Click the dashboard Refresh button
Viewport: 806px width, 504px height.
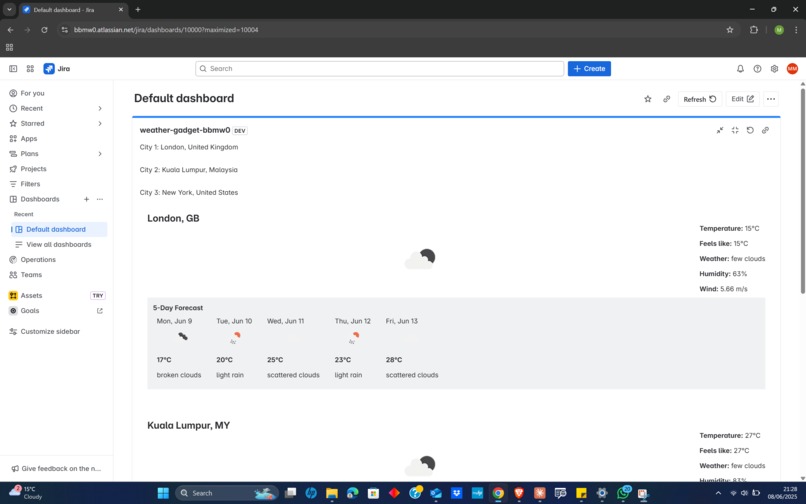(x=700, y=99)
